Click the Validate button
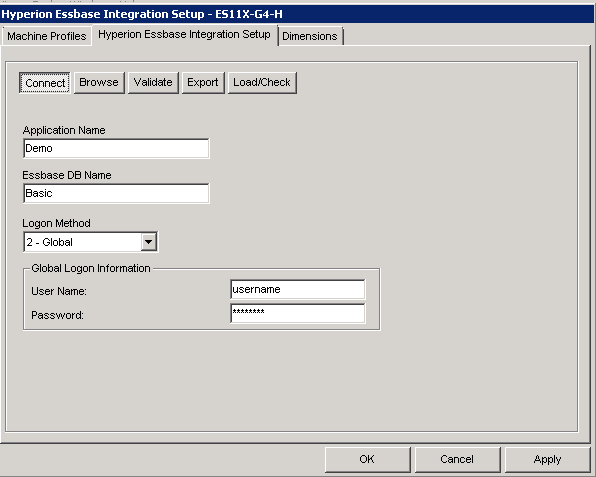The height and width of the screenshot is (477, 596). pos(153,82)
